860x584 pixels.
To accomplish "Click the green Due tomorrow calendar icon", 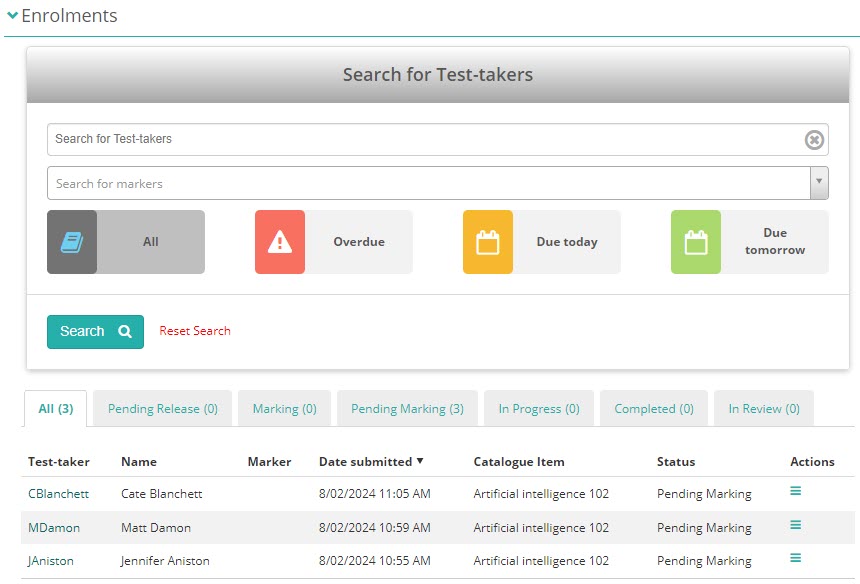I will pyautogui.click(x=696, y=242).
